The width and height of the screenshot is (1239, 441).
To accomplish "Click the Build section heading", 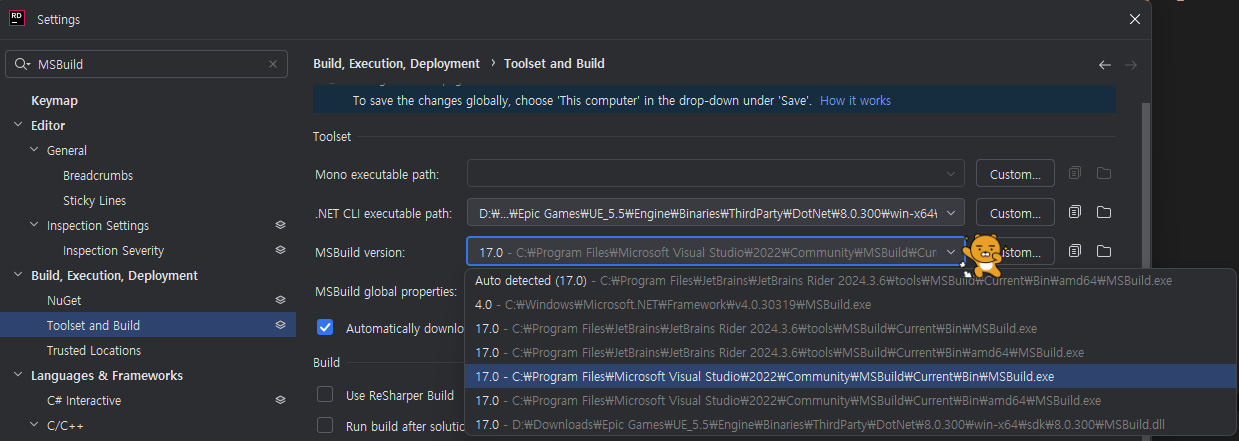I will click(326, 362).
